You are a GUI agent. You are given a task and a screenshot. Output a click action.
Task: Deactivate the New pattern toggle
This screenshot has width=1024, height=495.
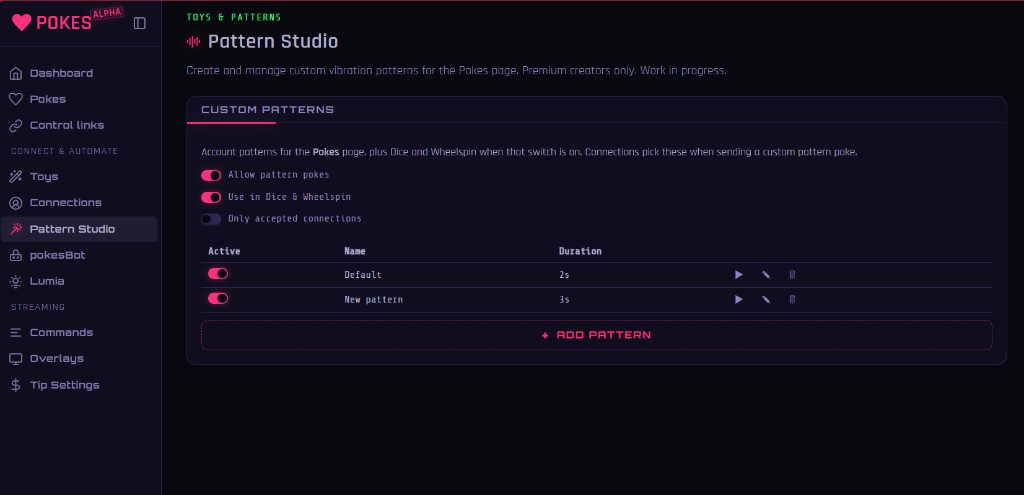[x=218, y=298]
